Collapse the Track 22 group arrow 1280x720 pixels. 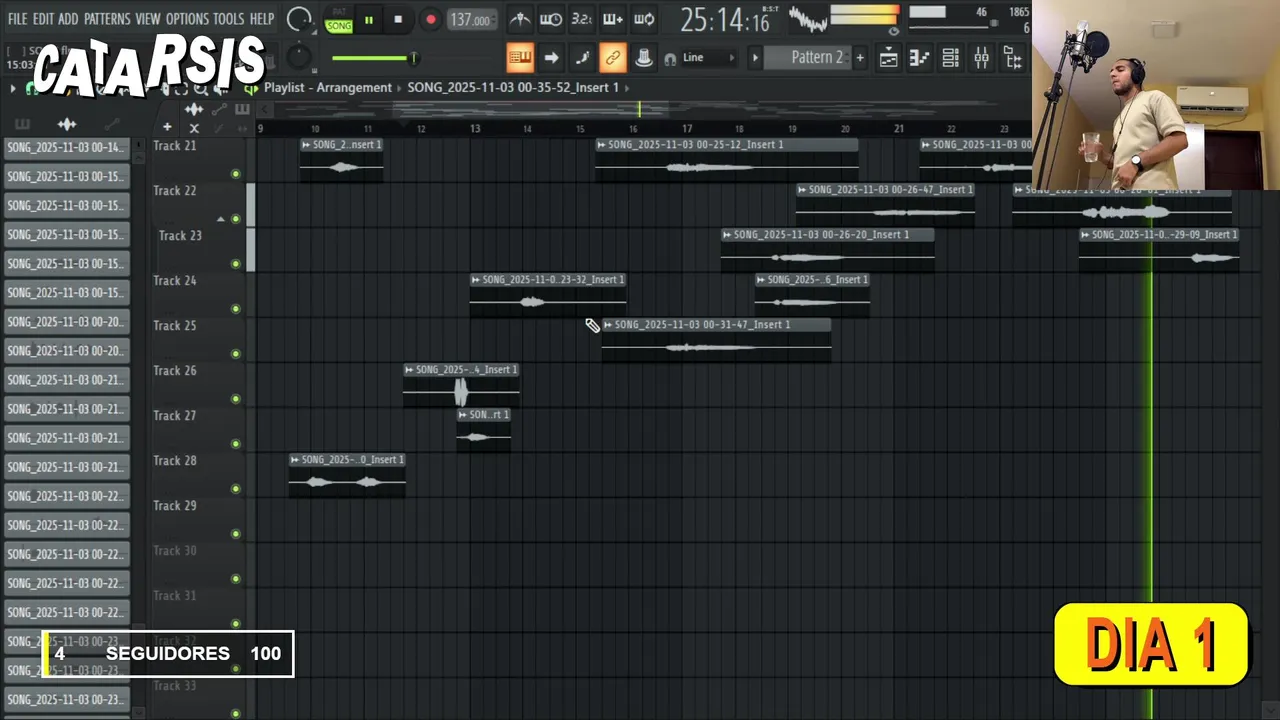pos(221,218)
